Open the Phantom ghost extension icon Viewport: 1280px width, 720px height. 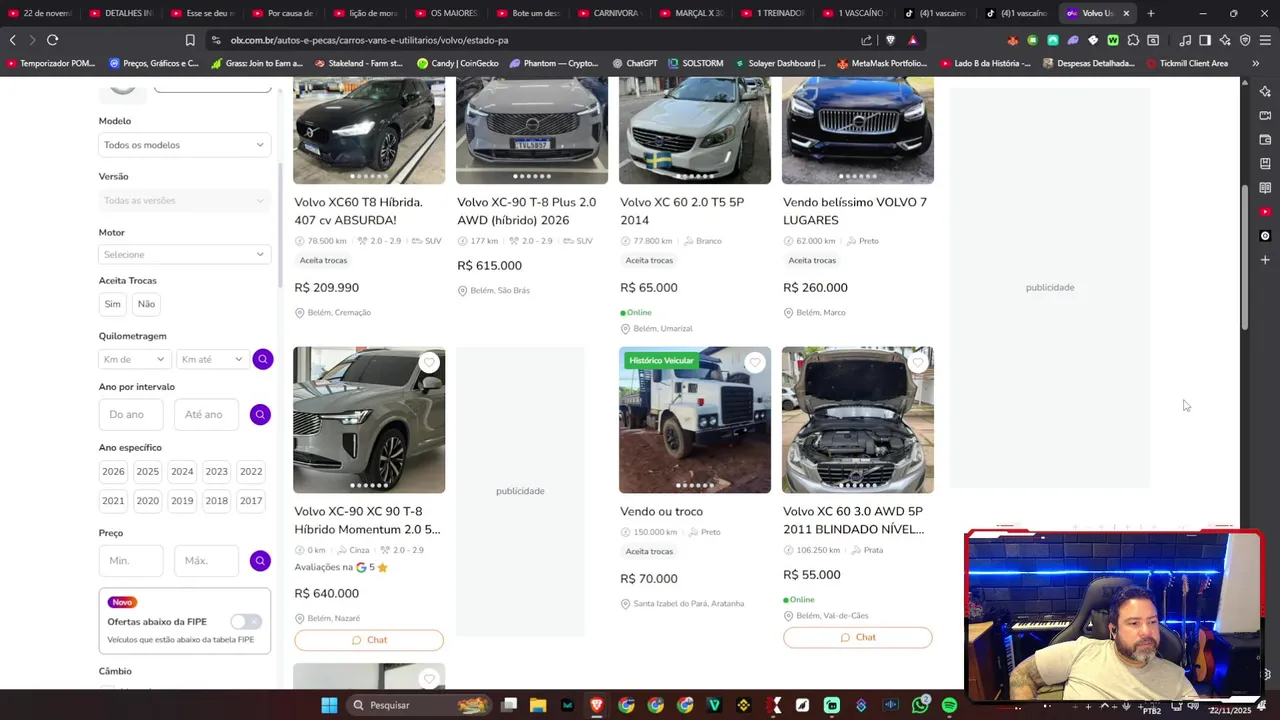(x=1073, y=40)
